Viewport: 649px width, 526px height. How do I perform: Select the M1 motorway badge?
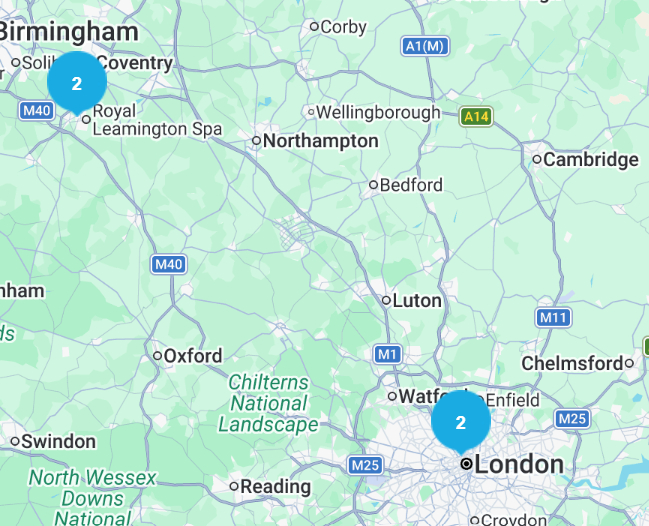(x=387, y=354)
